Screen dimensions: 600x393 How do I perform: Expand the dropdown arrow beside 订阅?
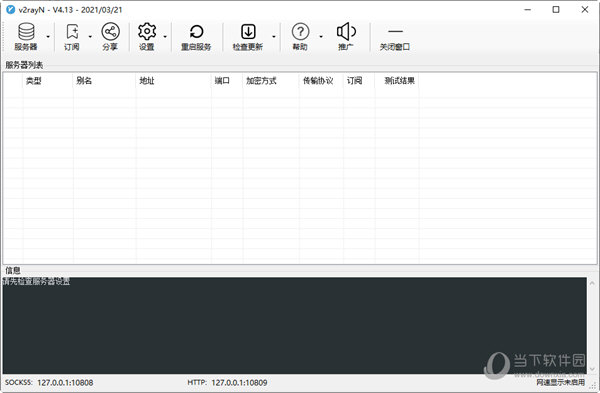click(90, 37)
